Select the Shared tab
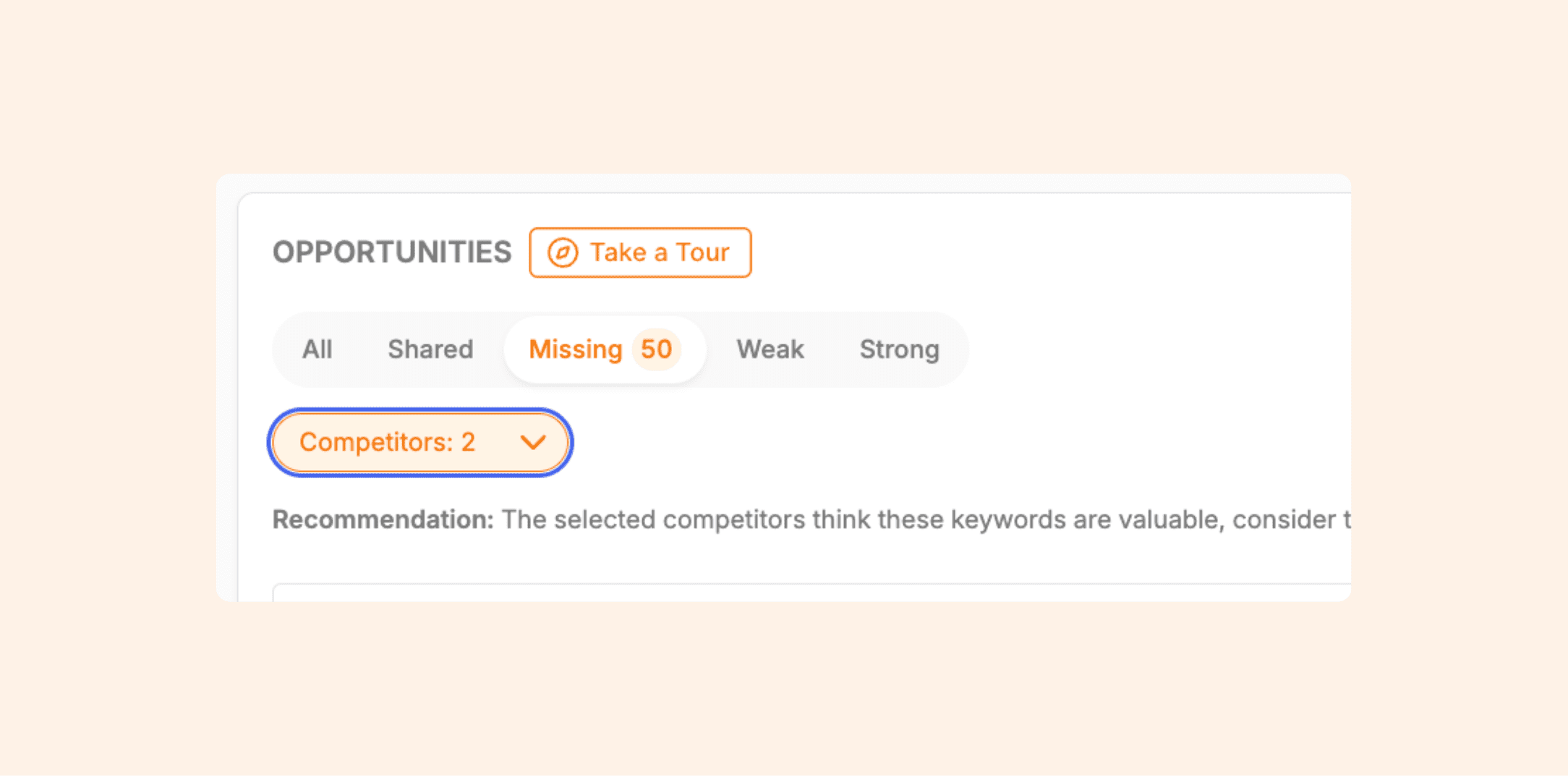The image size is (1568, 777). coord(430,349)
